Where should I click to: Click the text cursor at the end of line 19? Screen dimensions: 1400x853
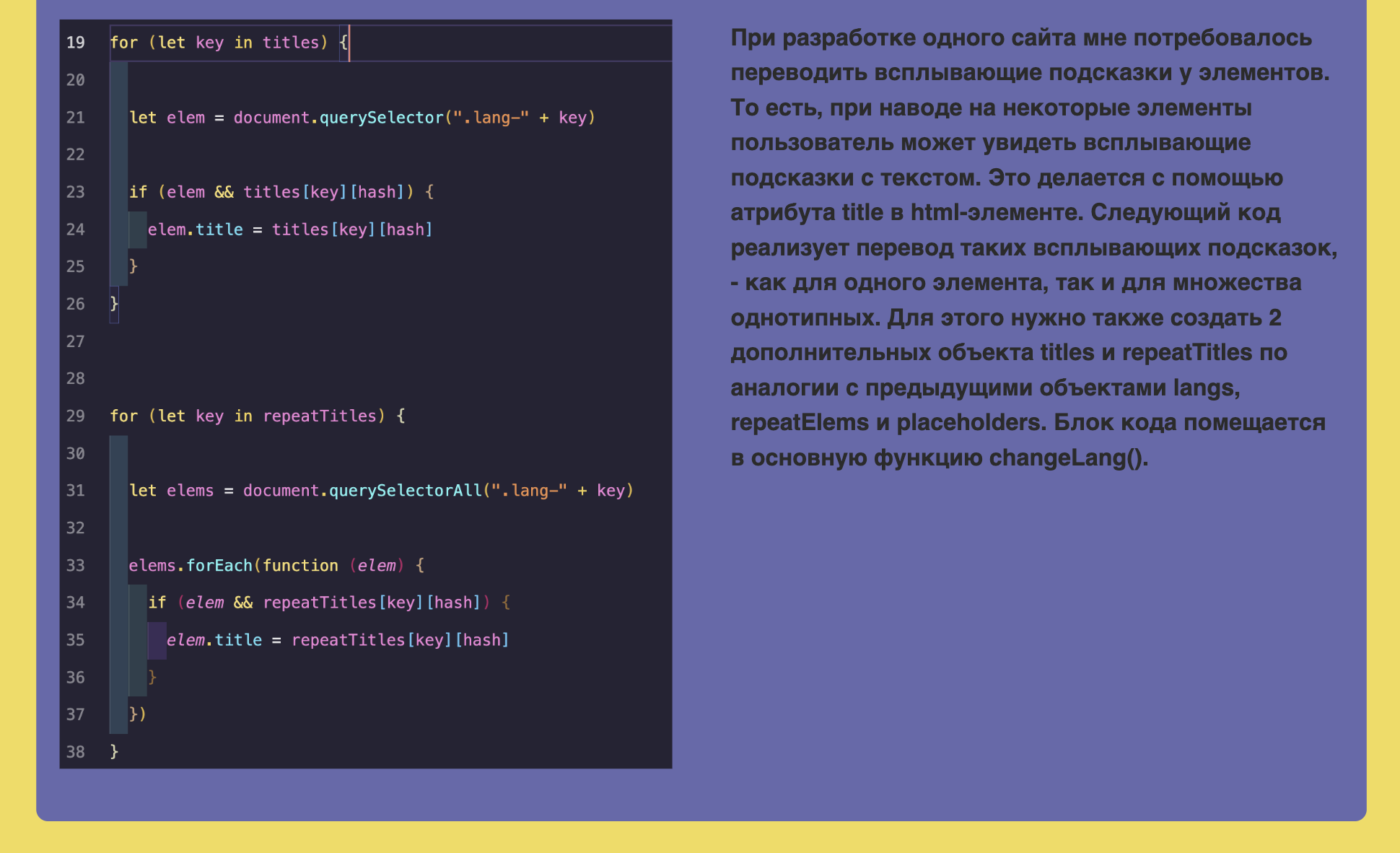coord(349,43)
